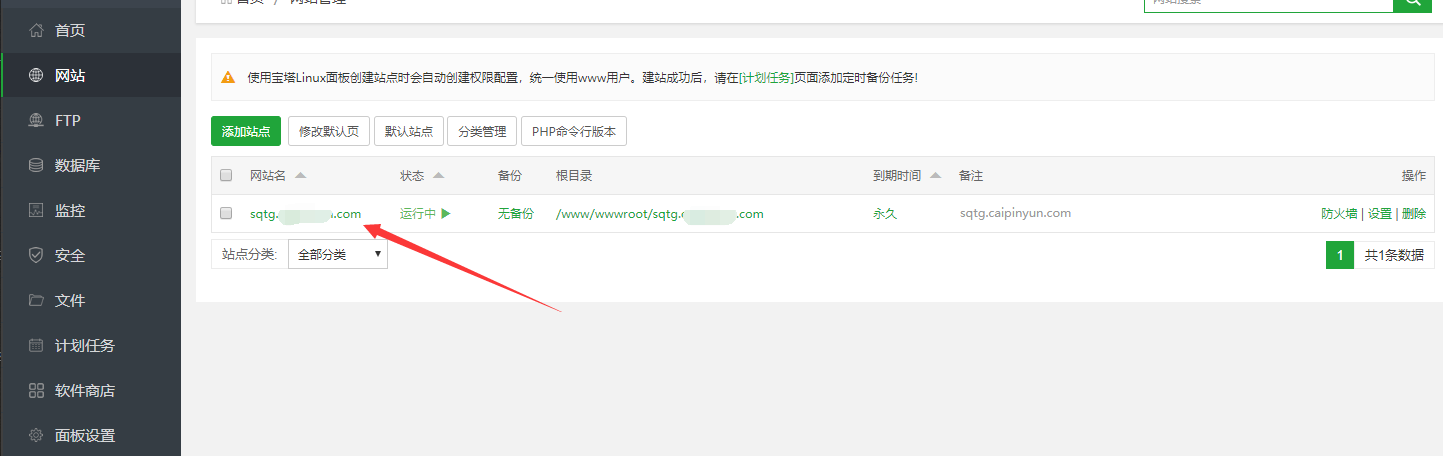Click the calendar icon for 计划任务

(x=36, y=346)
